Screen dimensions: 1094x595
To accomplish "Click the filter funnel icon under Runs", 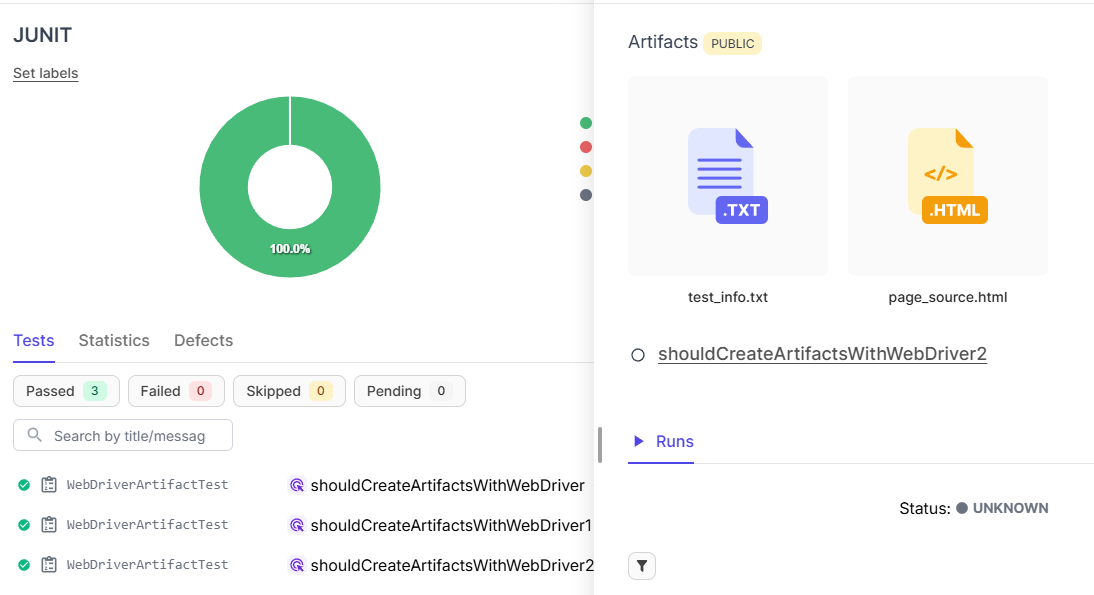I will (x=642, y=567).
